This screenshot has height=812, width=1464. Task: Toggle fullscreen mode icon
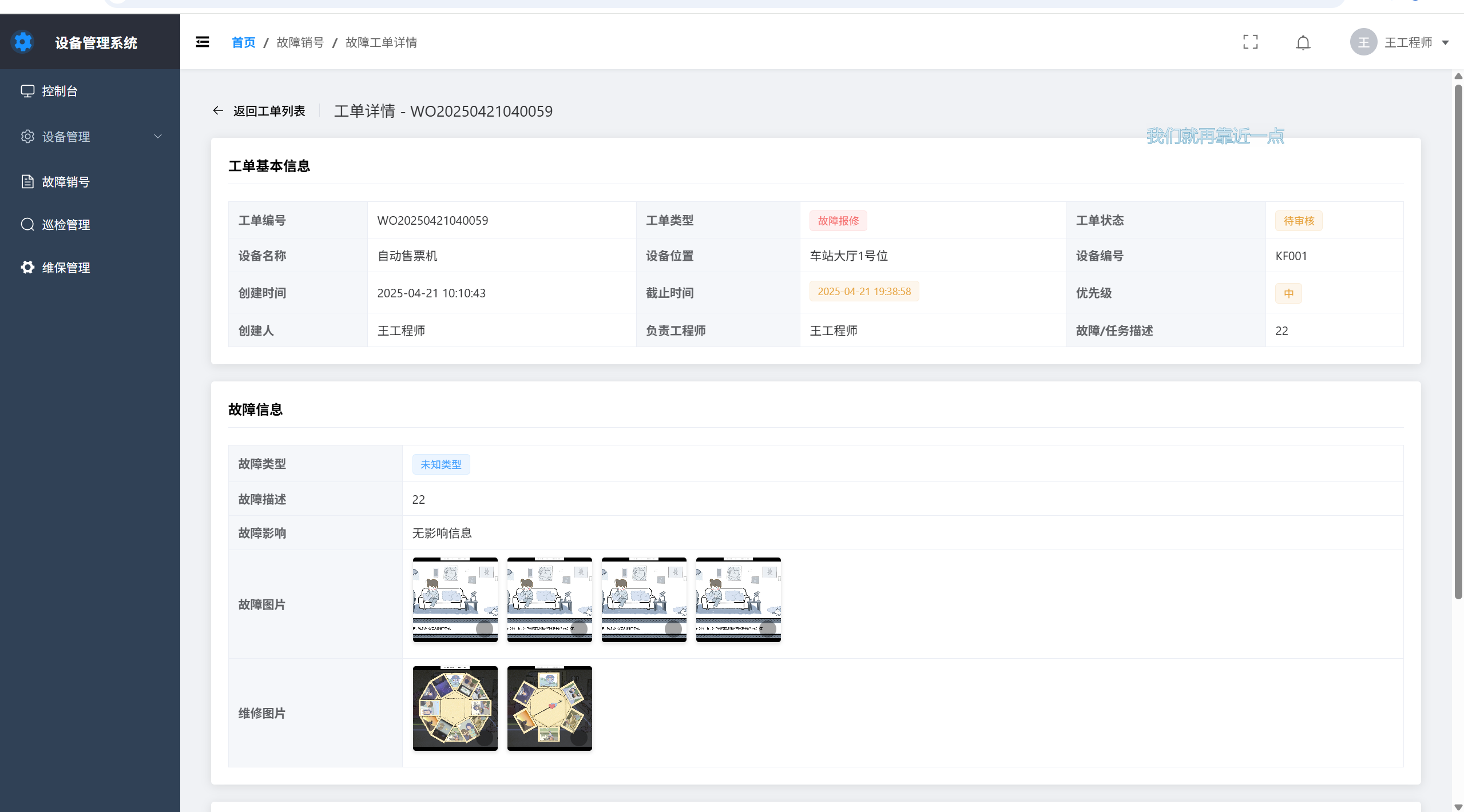coord(1250,42)
